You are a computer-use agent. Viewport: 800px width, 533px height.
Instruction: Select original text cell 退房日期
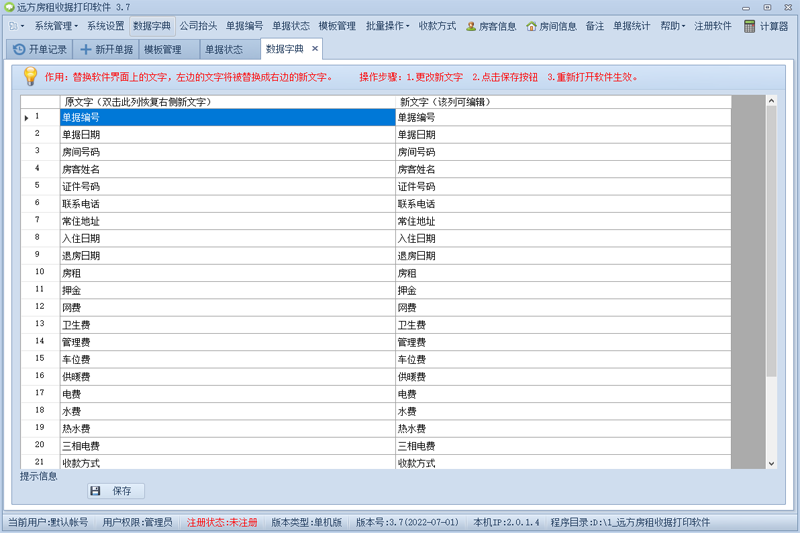228,256
